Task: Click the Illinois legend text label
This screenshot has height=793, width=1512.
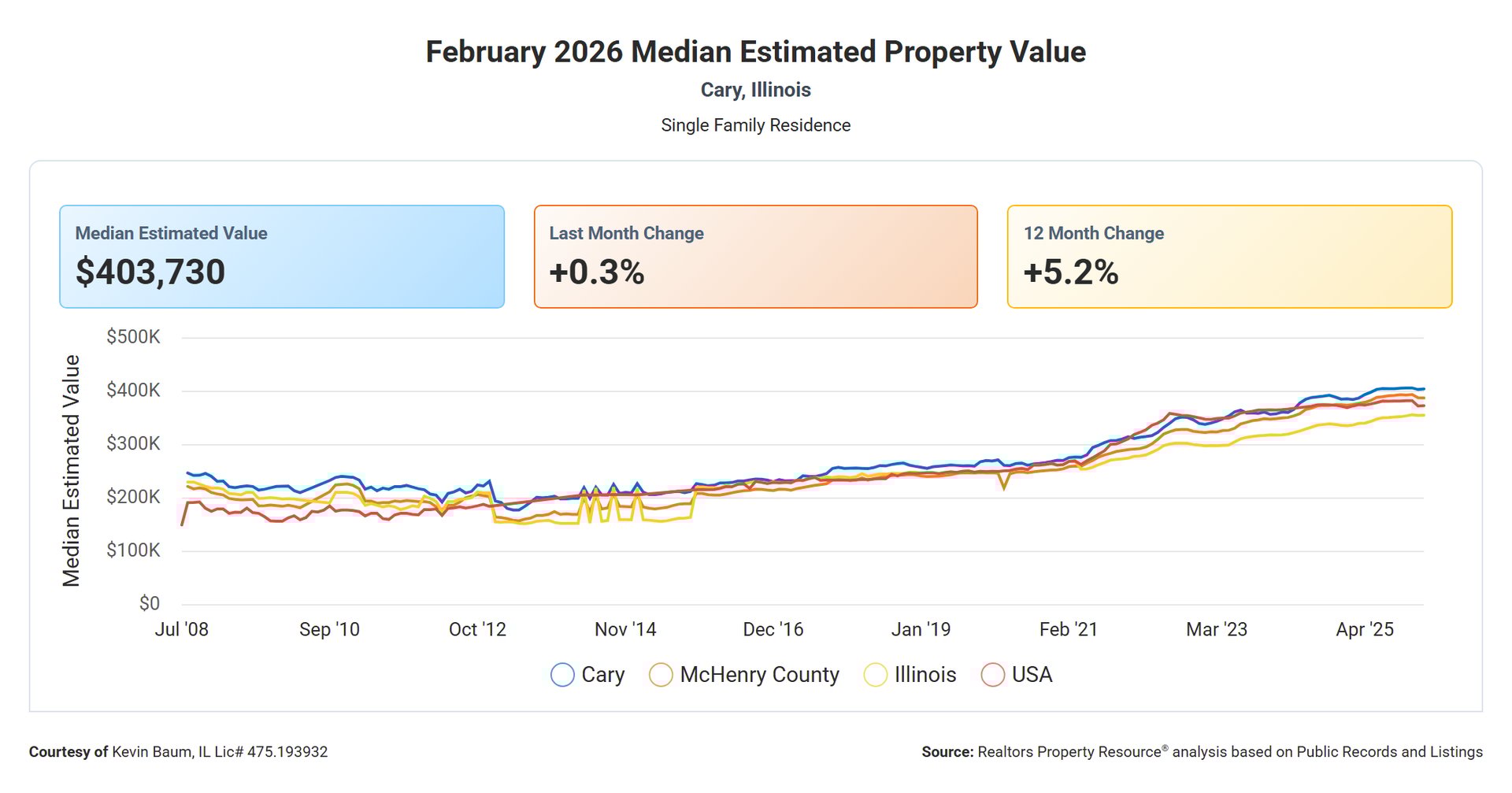Action: click(925, 675)
